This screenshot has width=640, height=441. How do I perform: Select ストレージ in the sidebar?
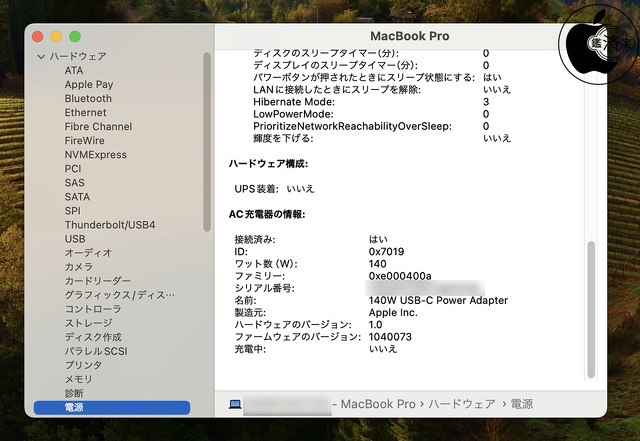88,323
